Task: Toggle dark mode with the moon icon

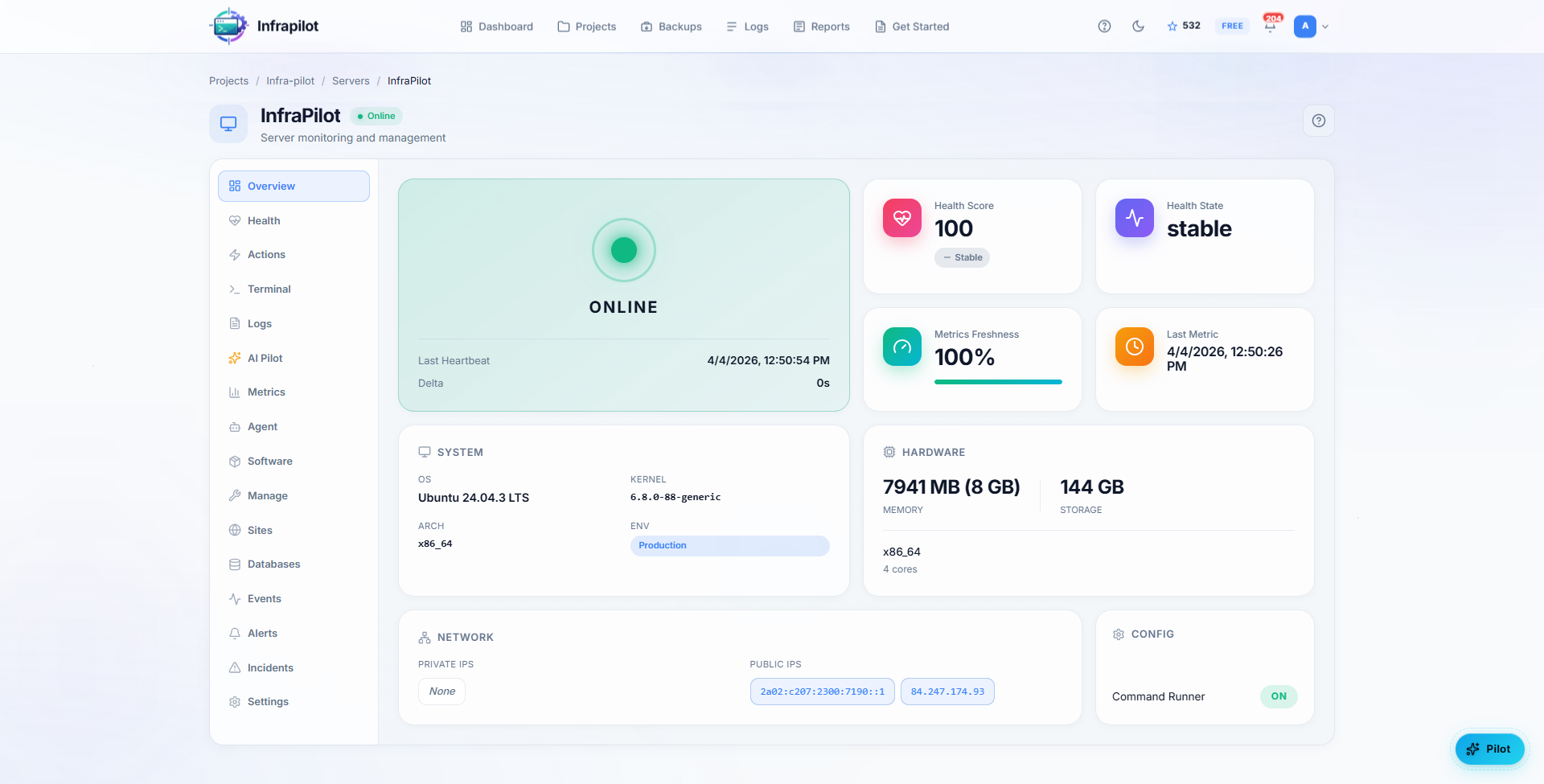Action: pos(1137,26)
